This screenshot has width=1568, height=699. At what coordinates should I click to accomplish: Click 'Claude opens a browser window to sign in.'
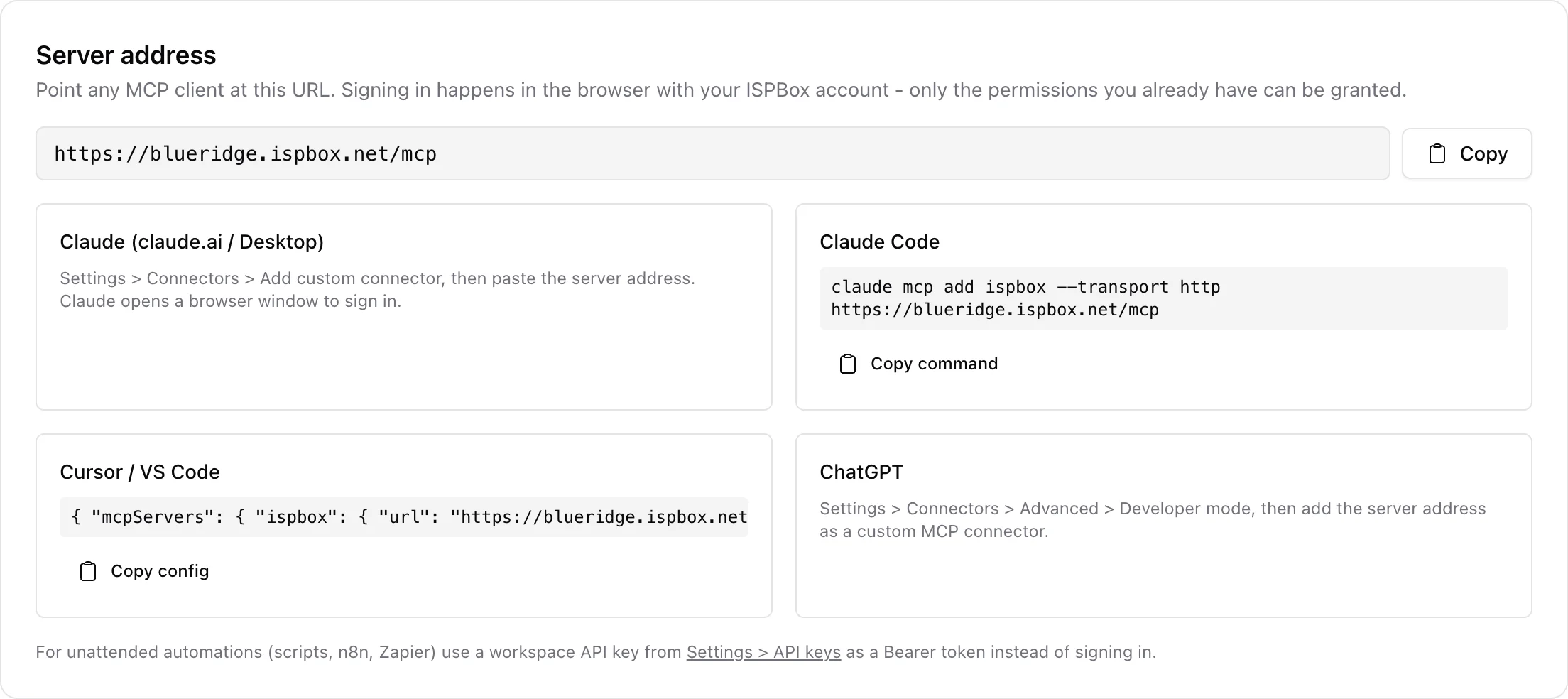click(x=231, y=301)
